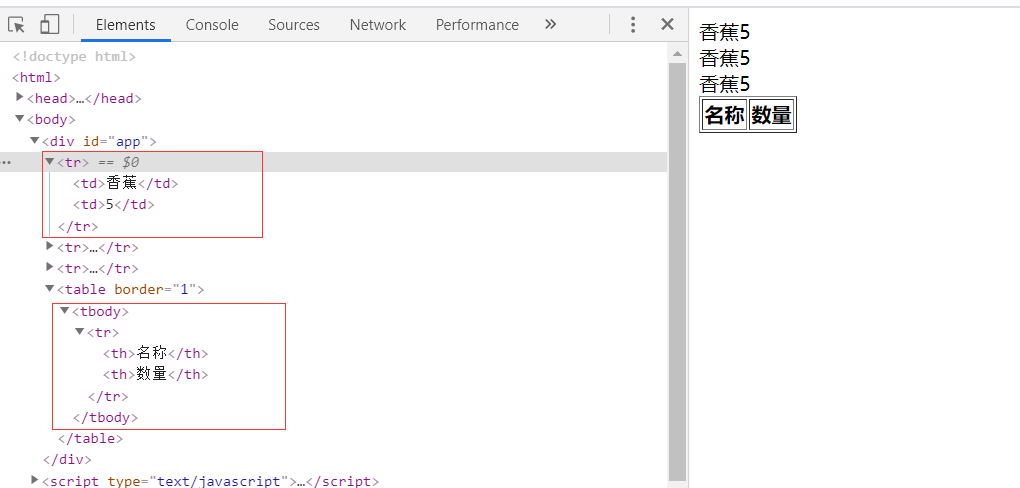1020x488 pixels.
Task: Select the th containing 数量
Action: 155,374
